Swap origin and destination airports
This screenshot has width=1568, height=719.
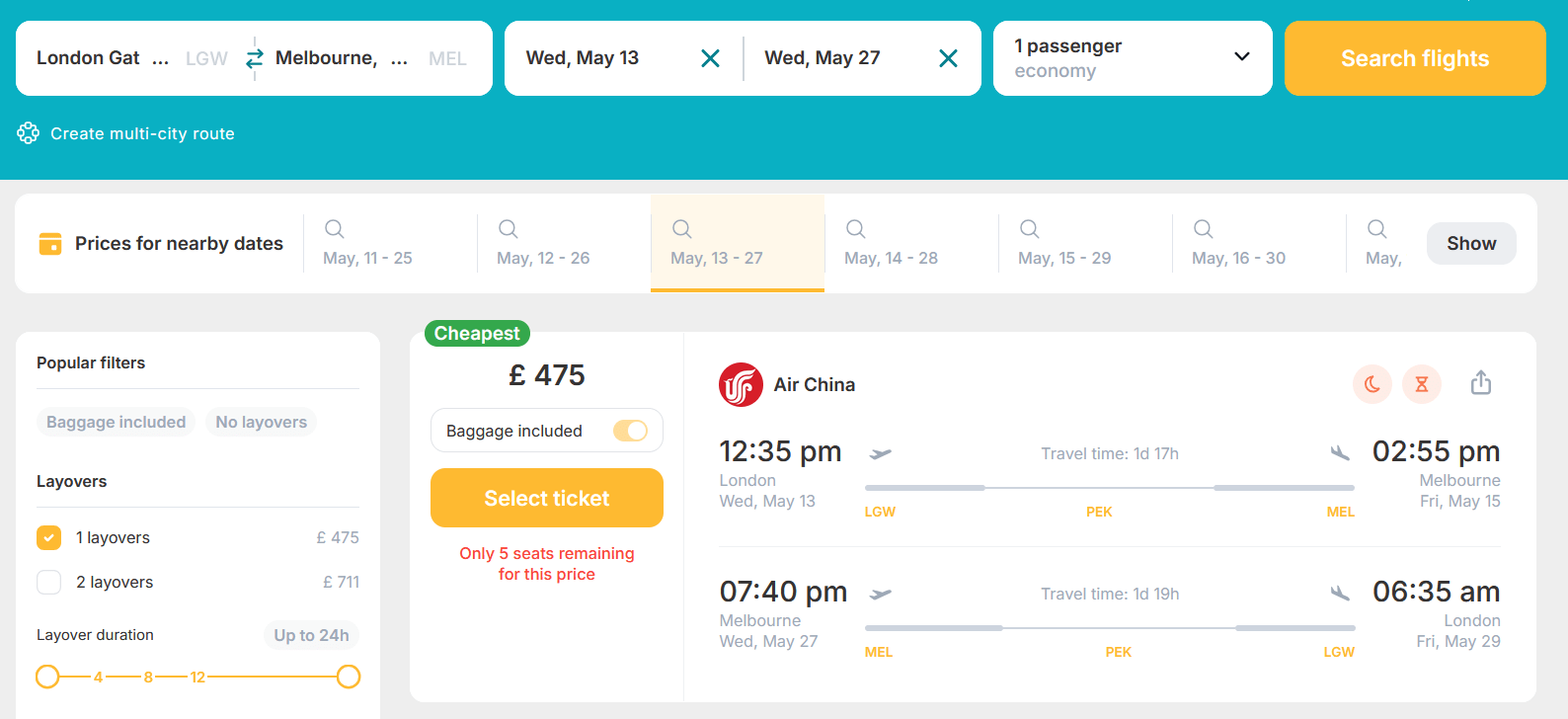click(255, 58)
